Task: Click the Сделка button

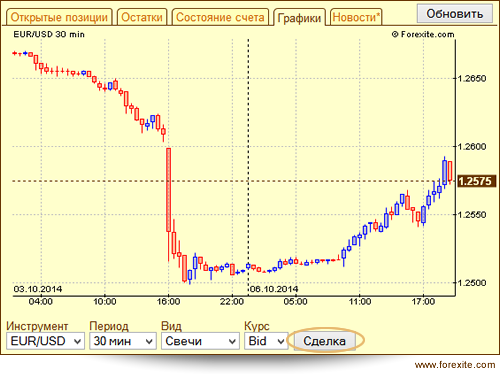Action: click(324, 341)
